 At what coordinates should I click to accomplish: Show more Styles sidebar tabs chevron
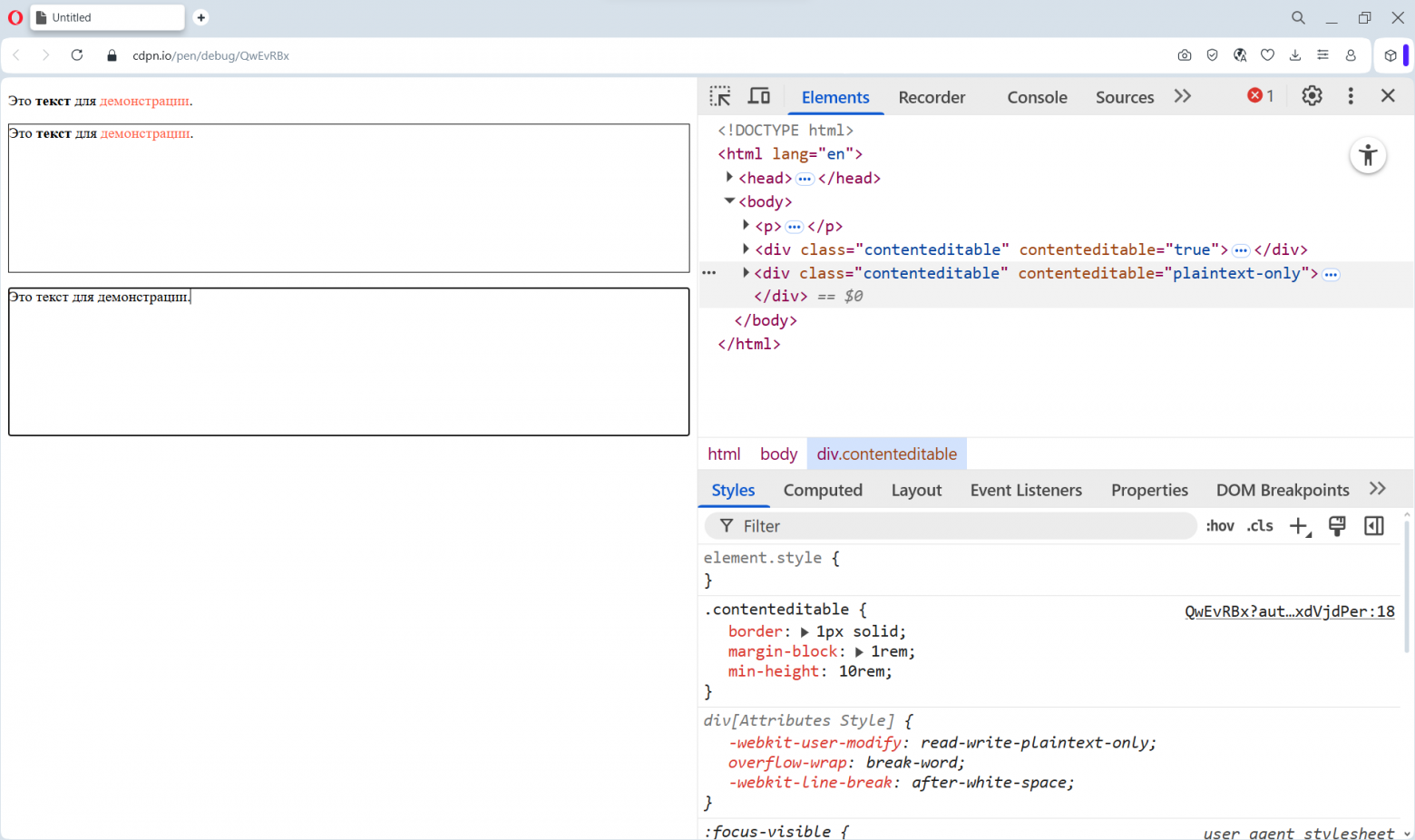click(x=1378, y=489)
